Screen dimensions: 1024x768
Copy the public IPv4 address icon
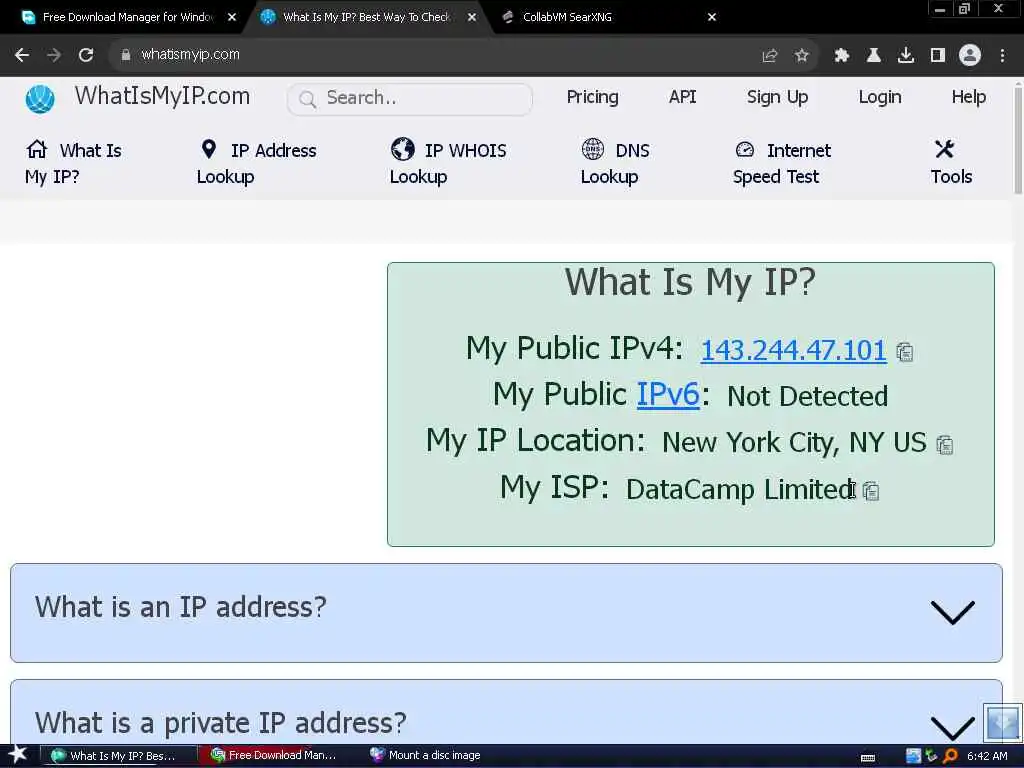904,352
